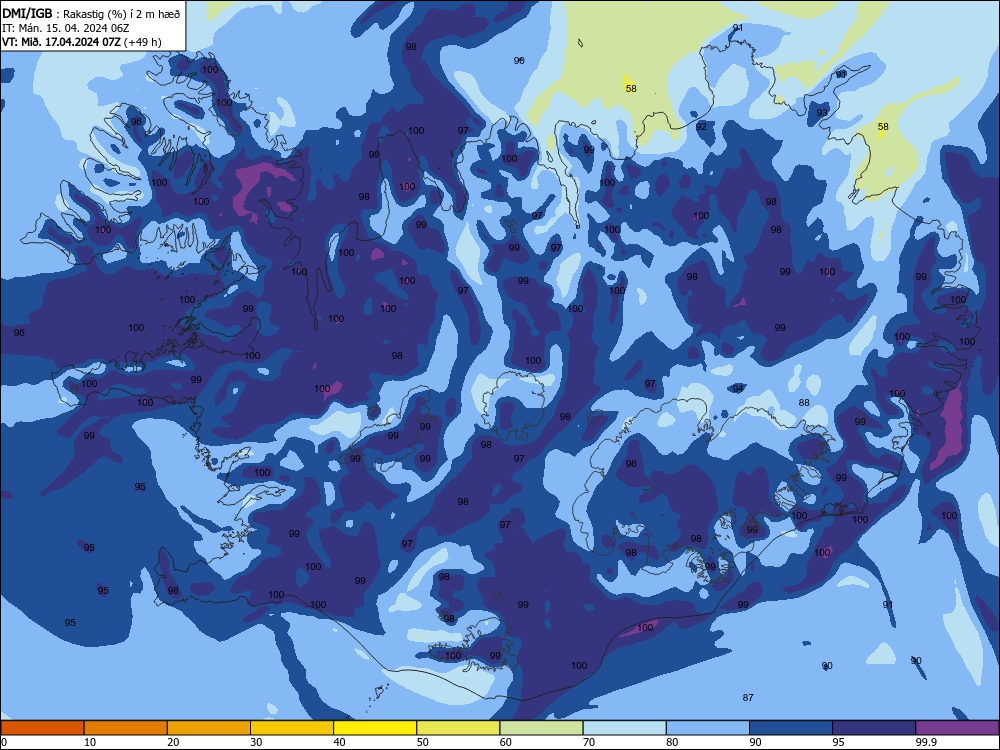Select the navy 95–99.9 legend swatch
Screen dimensions: 1000x750
click(x=874, y=728)
